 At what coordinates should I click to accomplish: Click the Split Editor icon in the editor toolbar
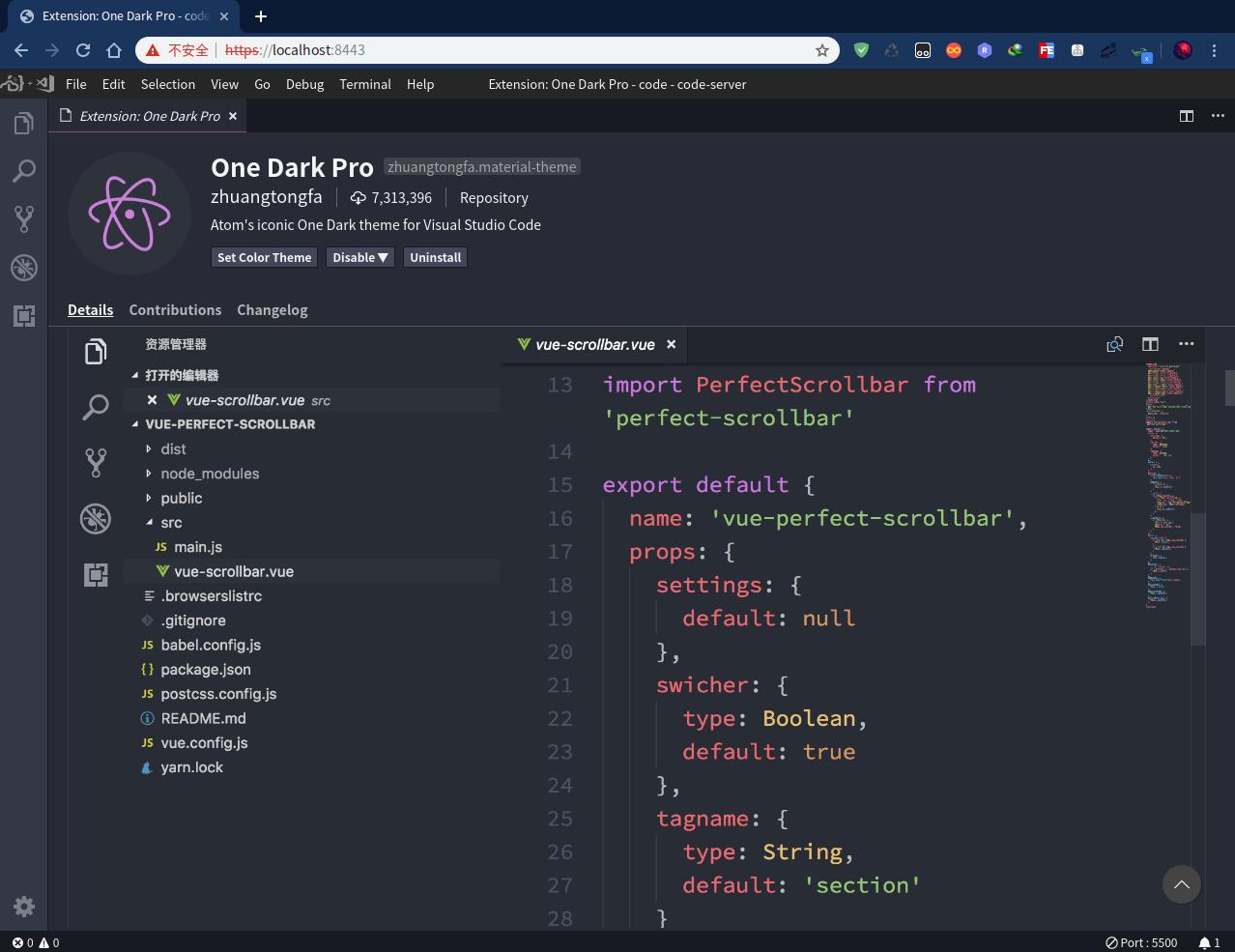click(x=1150, y=344)
